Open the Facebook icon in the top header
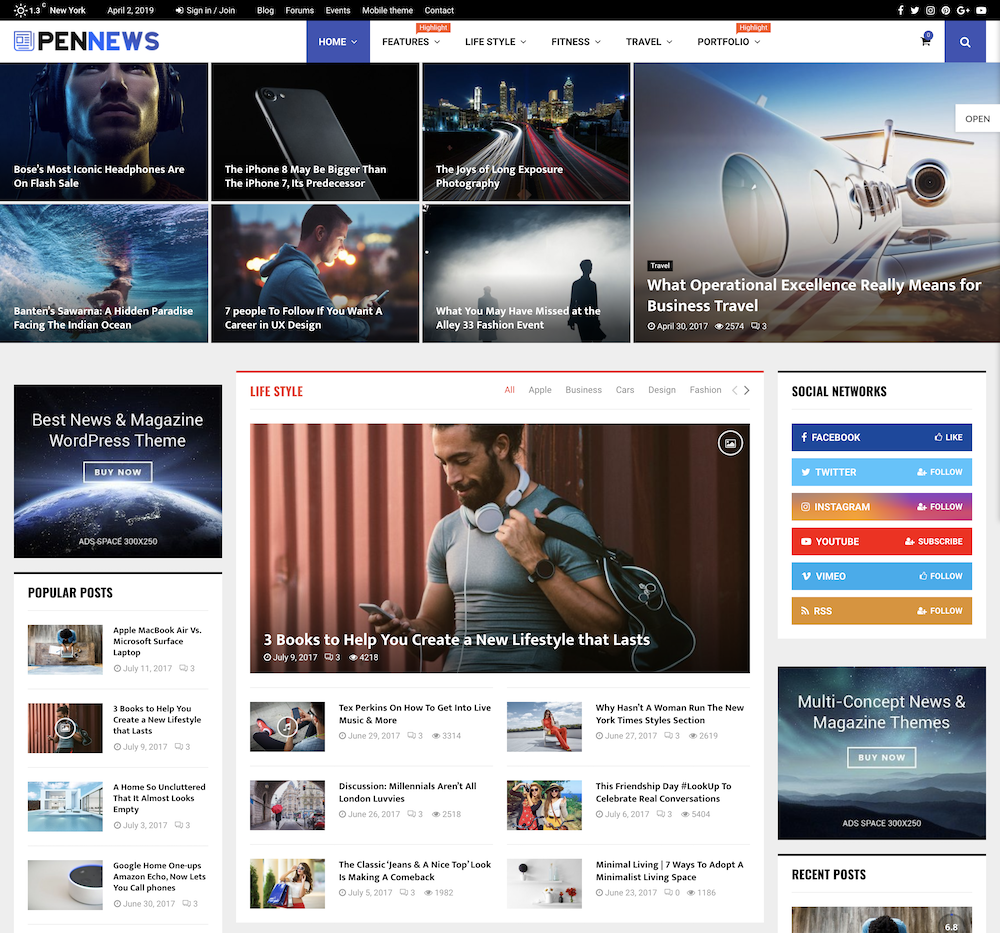Screen dimensions: 1000x933 tap(901, 10)
